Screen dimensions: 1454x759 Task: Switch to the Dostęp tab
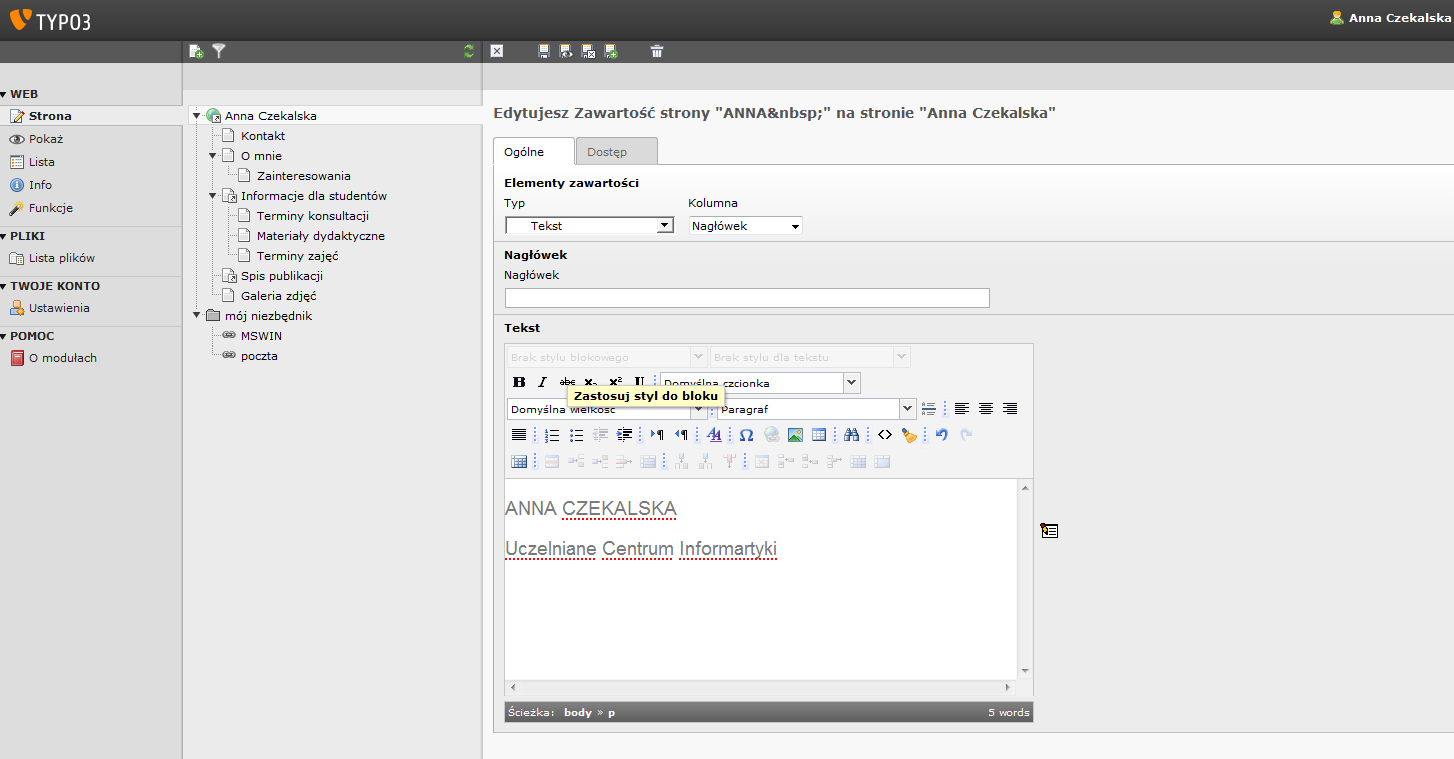[x=617, y=152]
